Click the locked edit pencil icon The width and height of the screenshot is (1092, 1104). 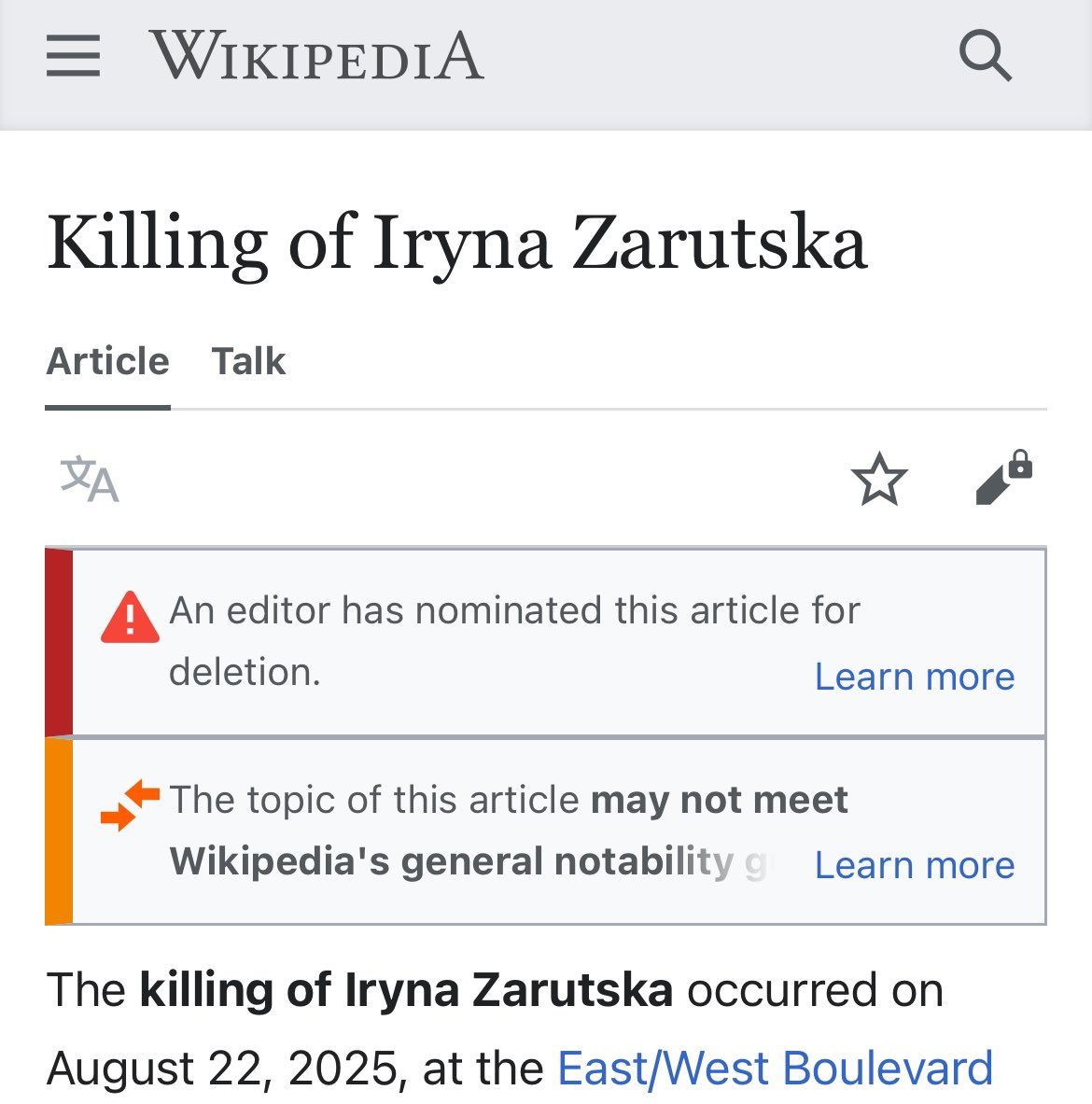click(1003, 479)
